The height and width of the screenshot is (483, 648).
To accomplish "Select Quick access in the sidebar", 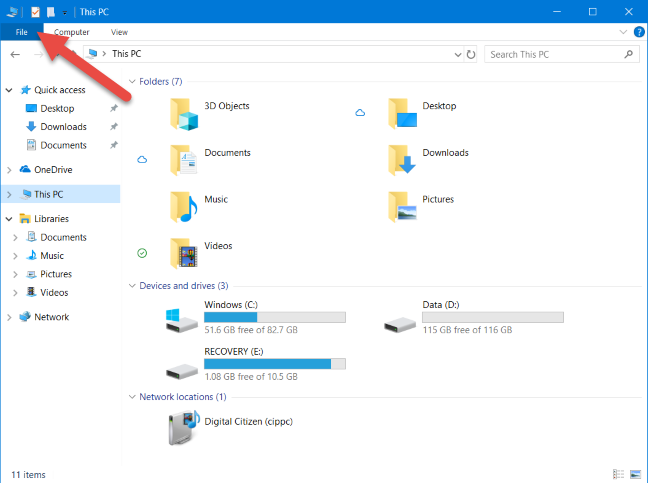I will 60,90.
